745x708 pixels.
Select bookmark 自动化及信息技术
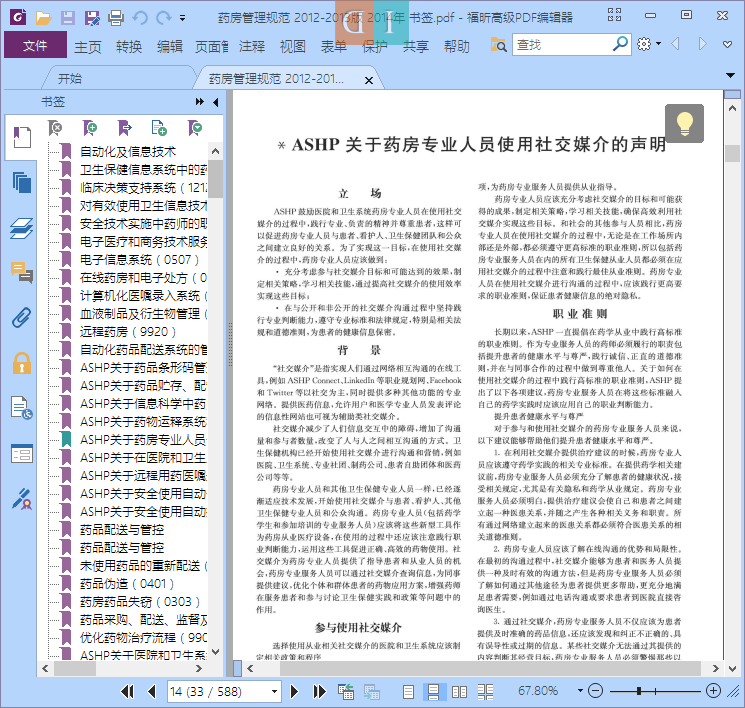click(127, 152)
